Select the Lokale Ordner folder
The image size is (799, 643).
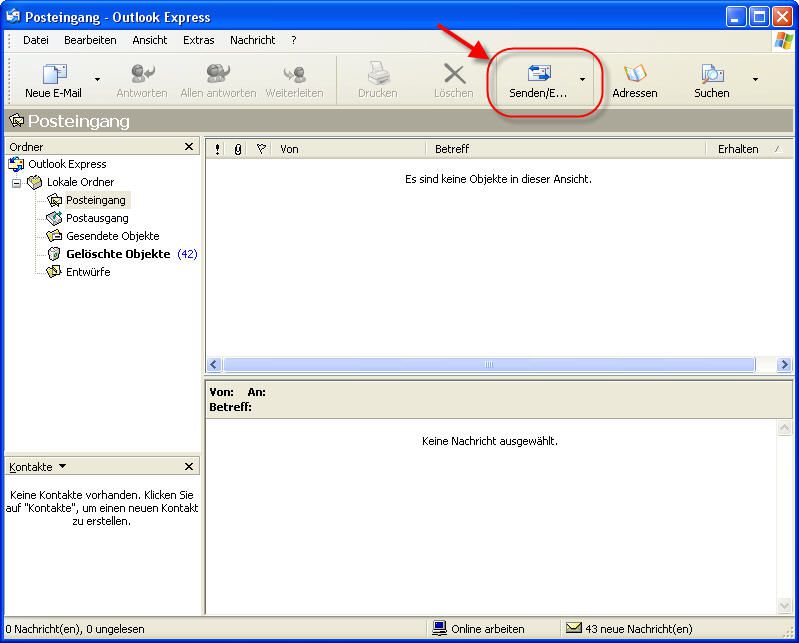point(81,182)
